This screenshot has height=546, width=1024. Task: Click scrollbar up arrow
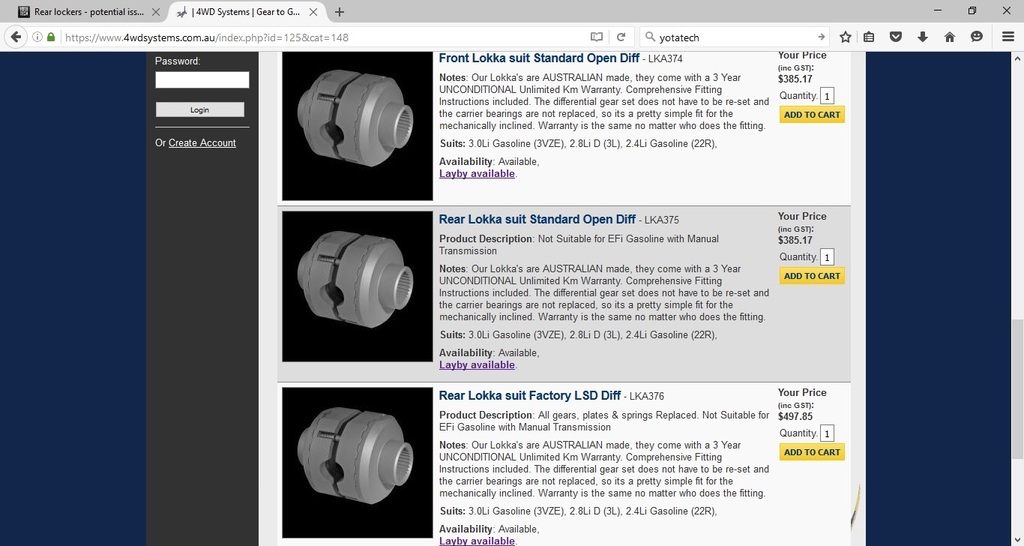[x=1017, y=58]
